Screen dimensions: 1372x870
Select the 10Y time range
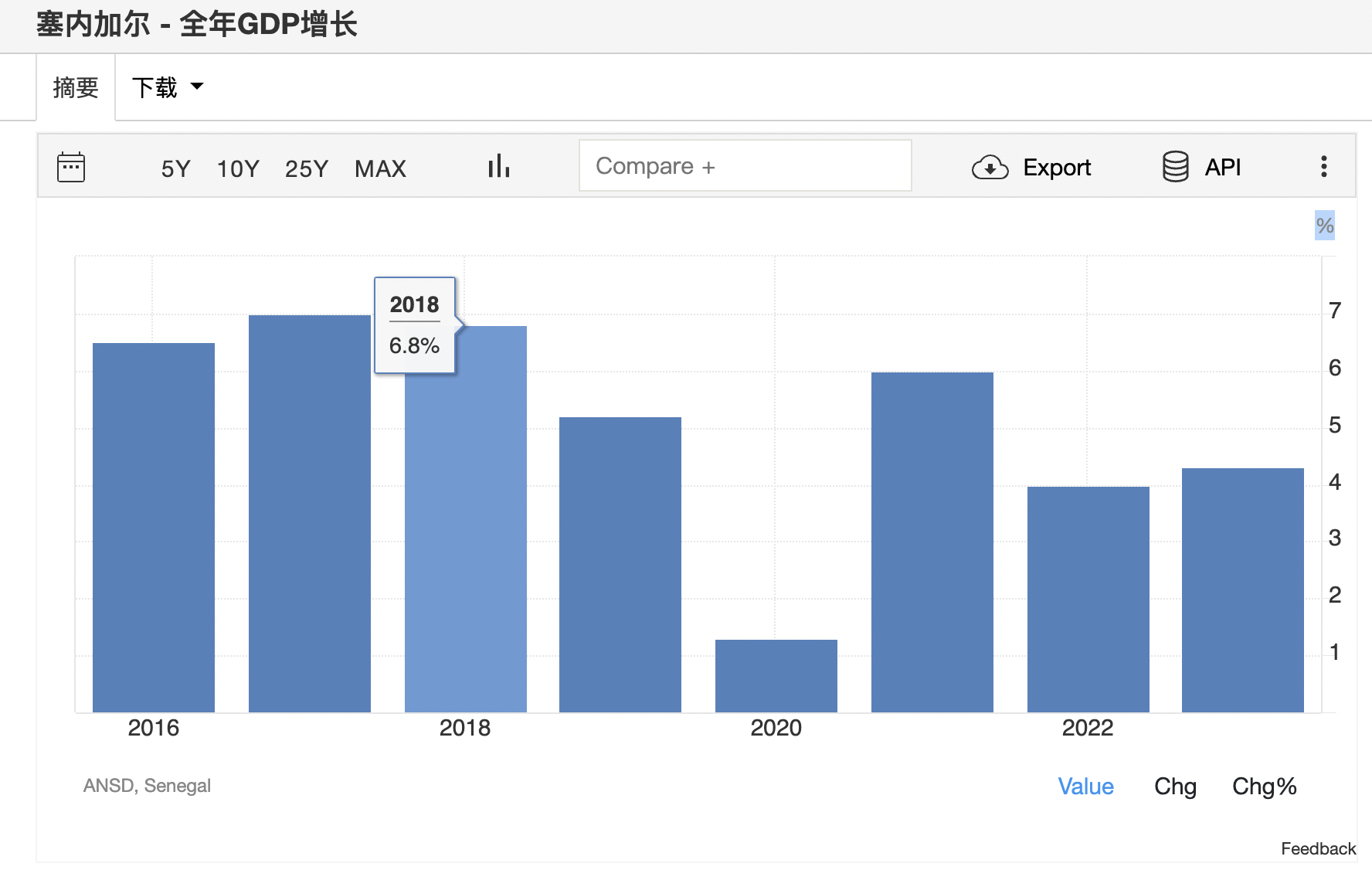[238, 168]
